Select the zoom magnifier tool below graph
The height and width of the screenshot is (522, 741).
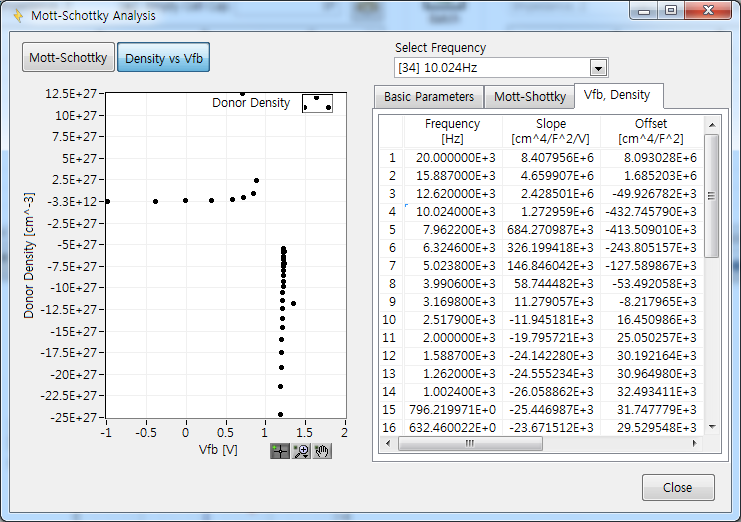tap(301, 452)
